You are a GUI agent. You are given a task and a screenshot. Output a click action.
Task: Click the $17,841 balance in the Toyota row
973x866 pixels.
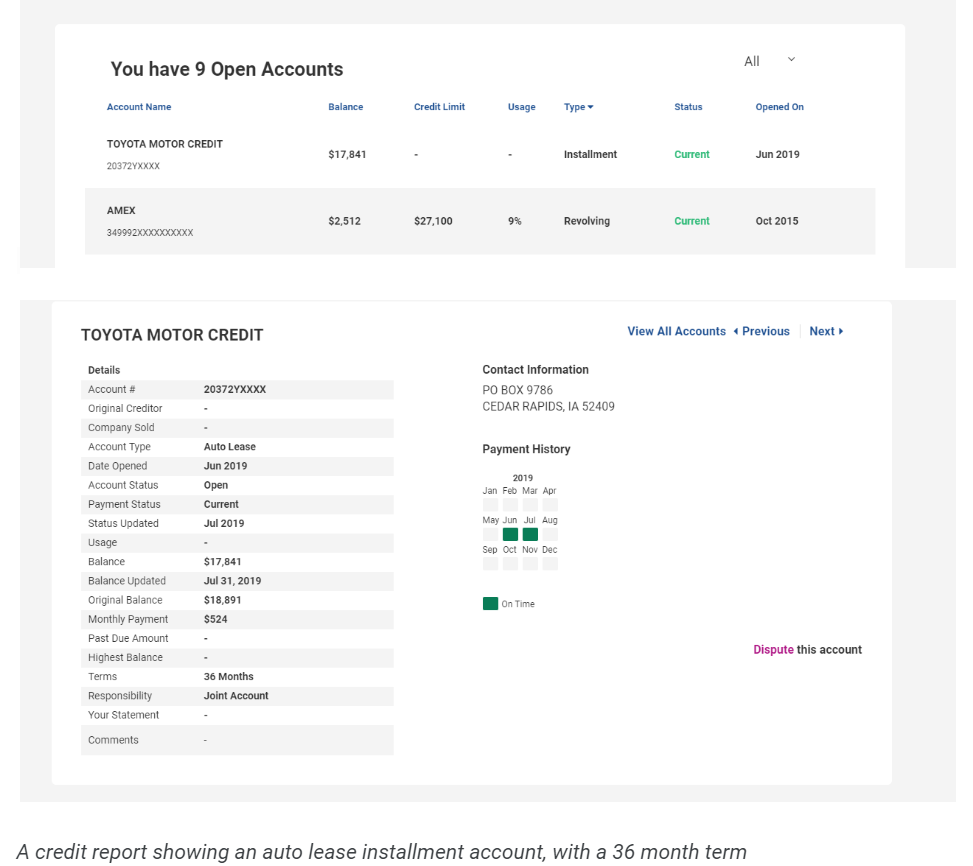click(x=347, y=154)
